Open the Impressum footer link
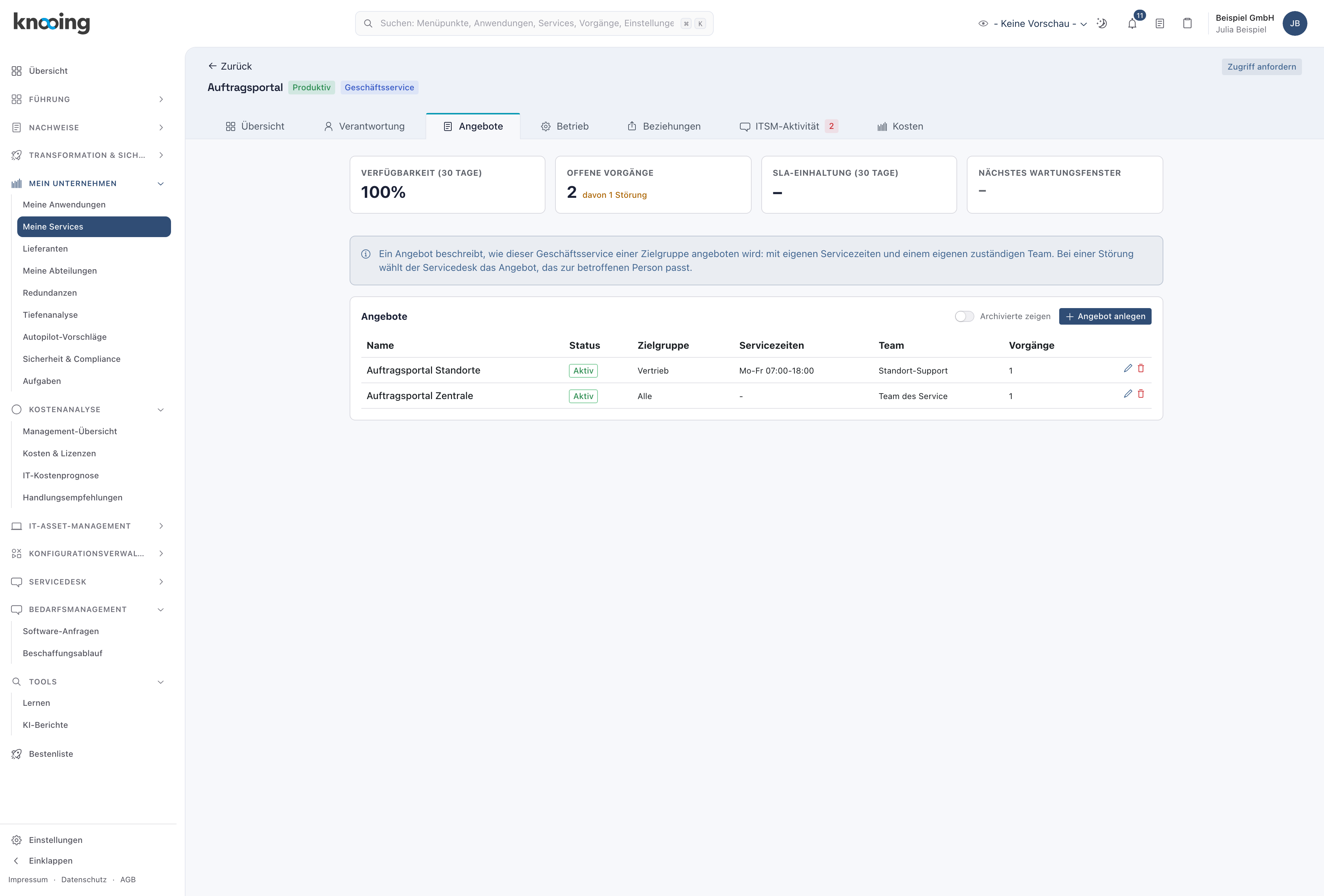1324x896 pixels. pos(28,879)
